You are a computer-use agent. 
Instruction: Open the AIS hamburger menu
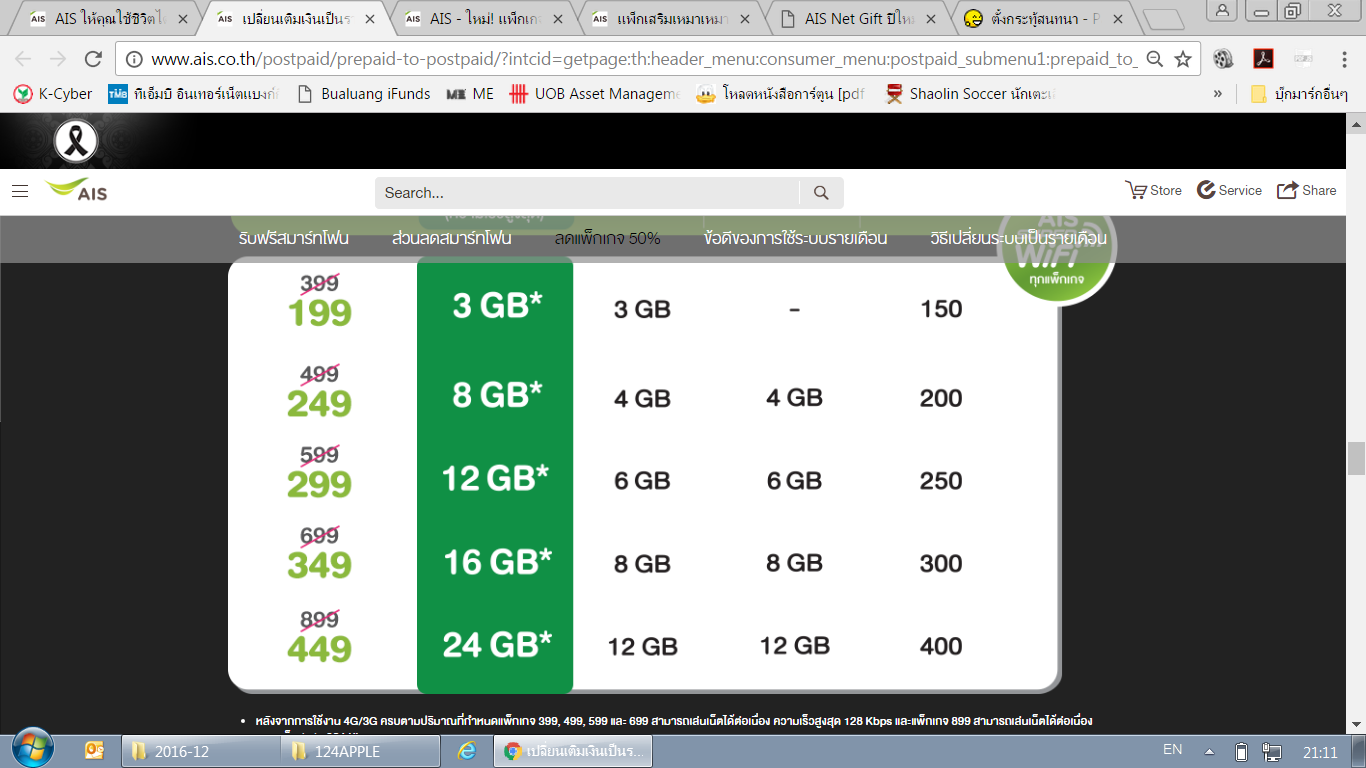click(20, 190)
